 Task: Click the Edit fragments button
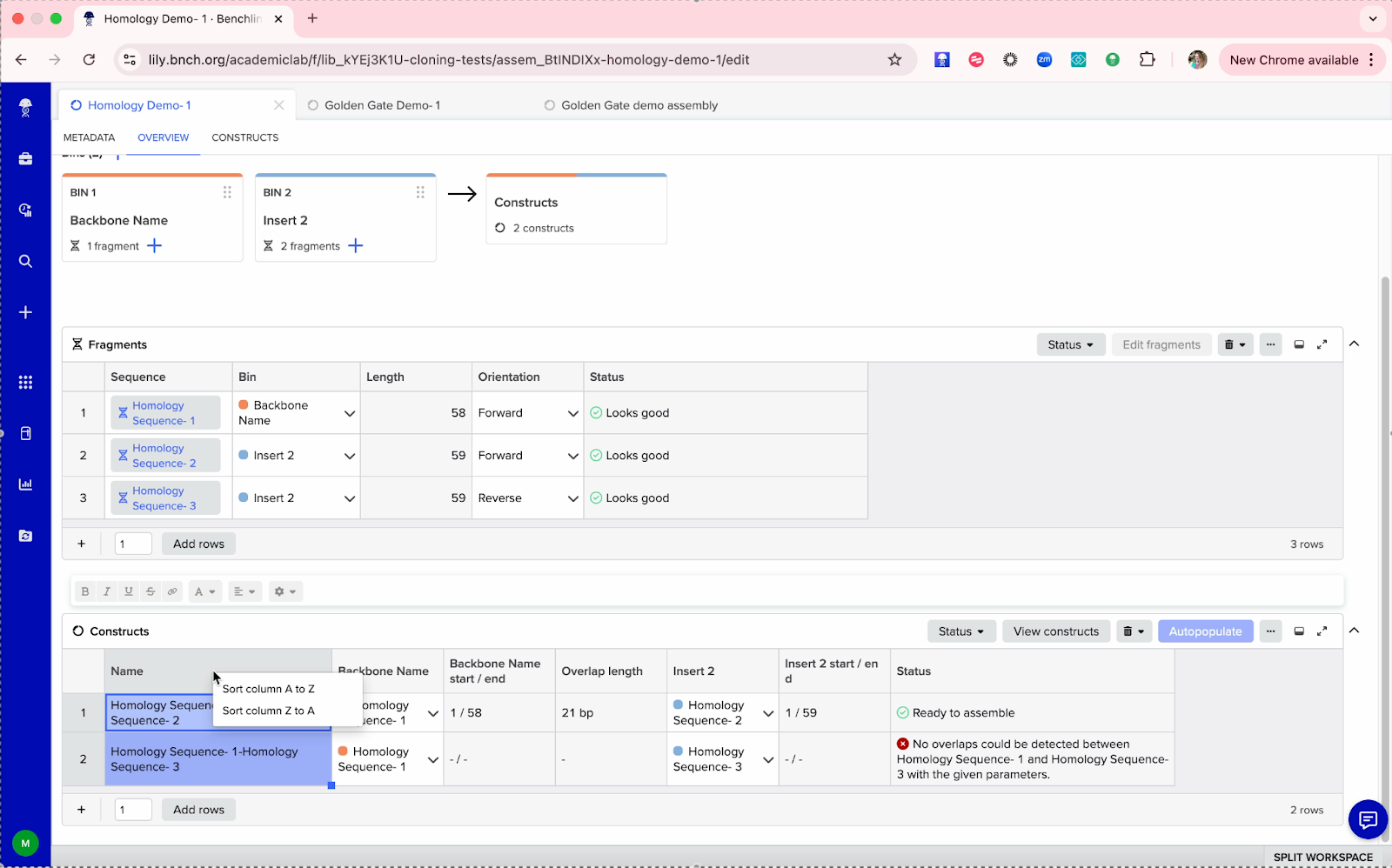coord(1161,344)
